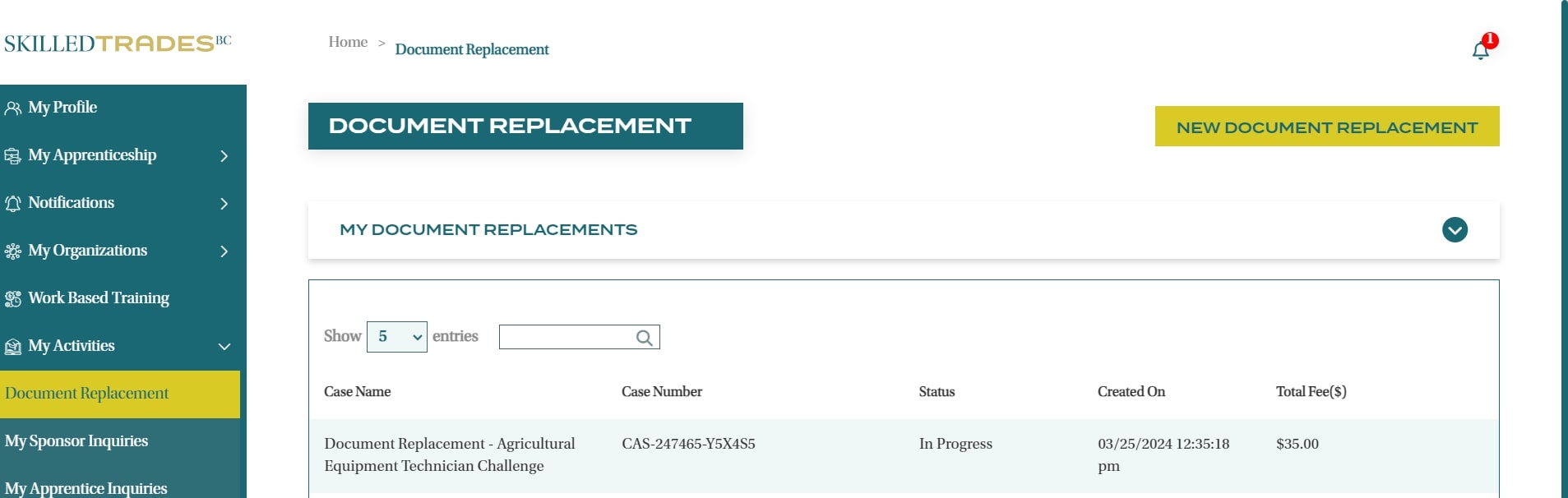1568x498 pixels.
Task: Click the Work Based Training icon
Action: 13,298
